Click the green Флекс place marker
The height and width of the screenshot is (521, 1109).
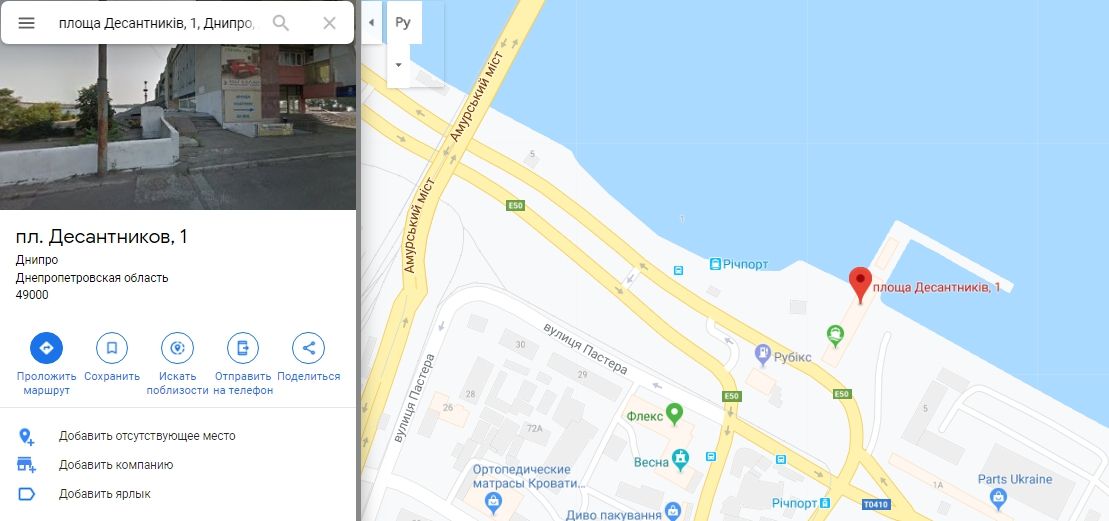tap(674, 414)
